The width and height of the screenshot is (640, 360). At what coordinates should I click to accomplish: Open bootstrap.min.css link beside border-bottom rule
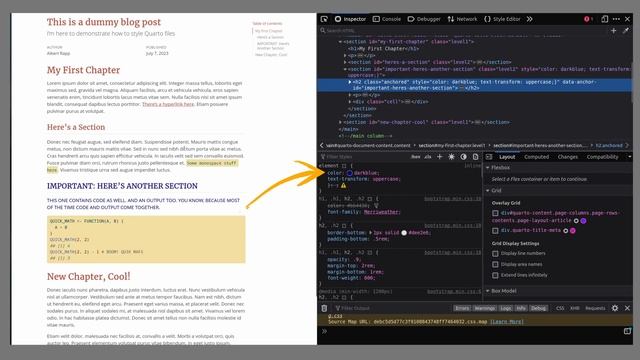point(453,226)
